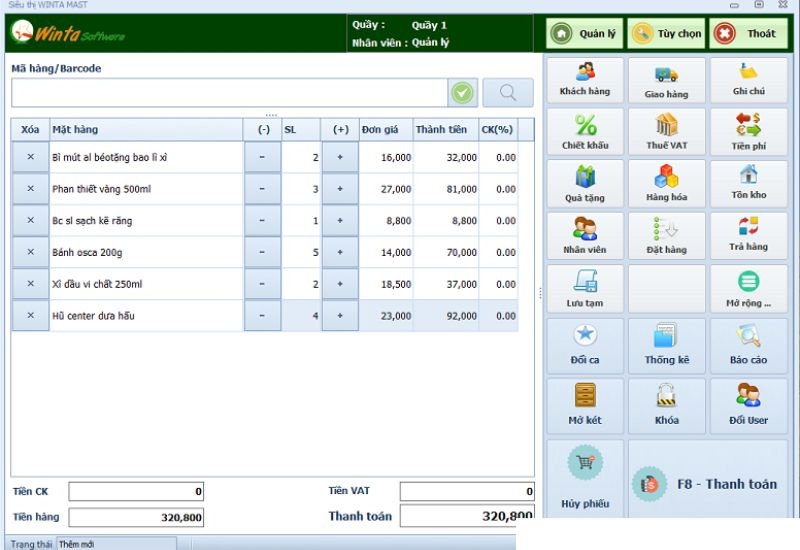Increase quantity of Xì dầu vi chất
Viewport: 800px width, 550px height.
(340, 284)
